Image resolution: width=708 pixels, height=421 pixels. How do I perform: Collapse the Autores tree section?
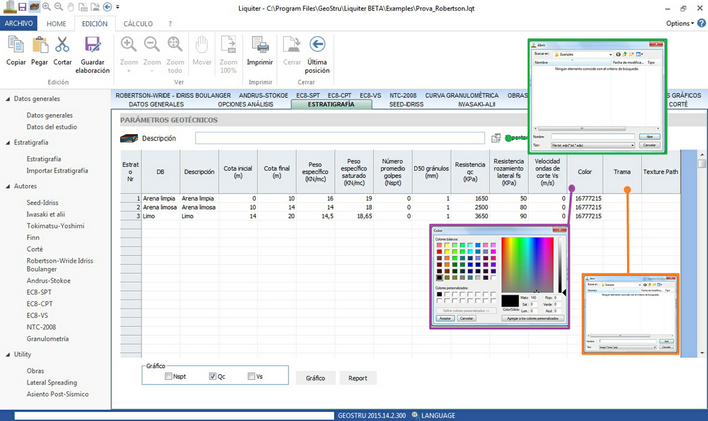(8, 186)
